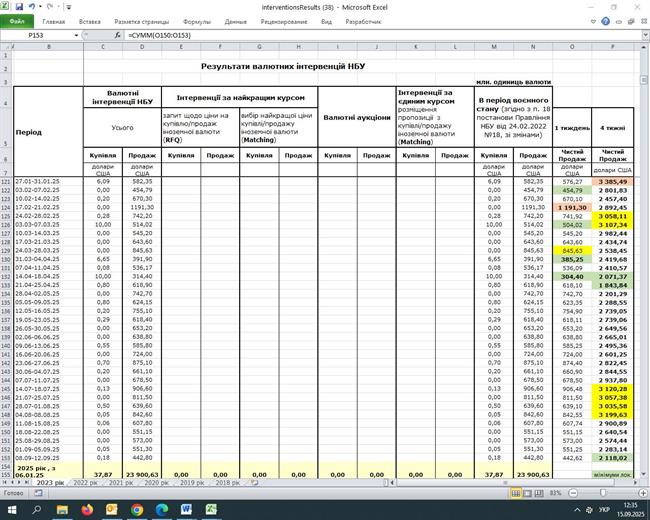Screen dimensions: 650x520
Task: Select row 121 header
Action: click(x=6, y=182)
